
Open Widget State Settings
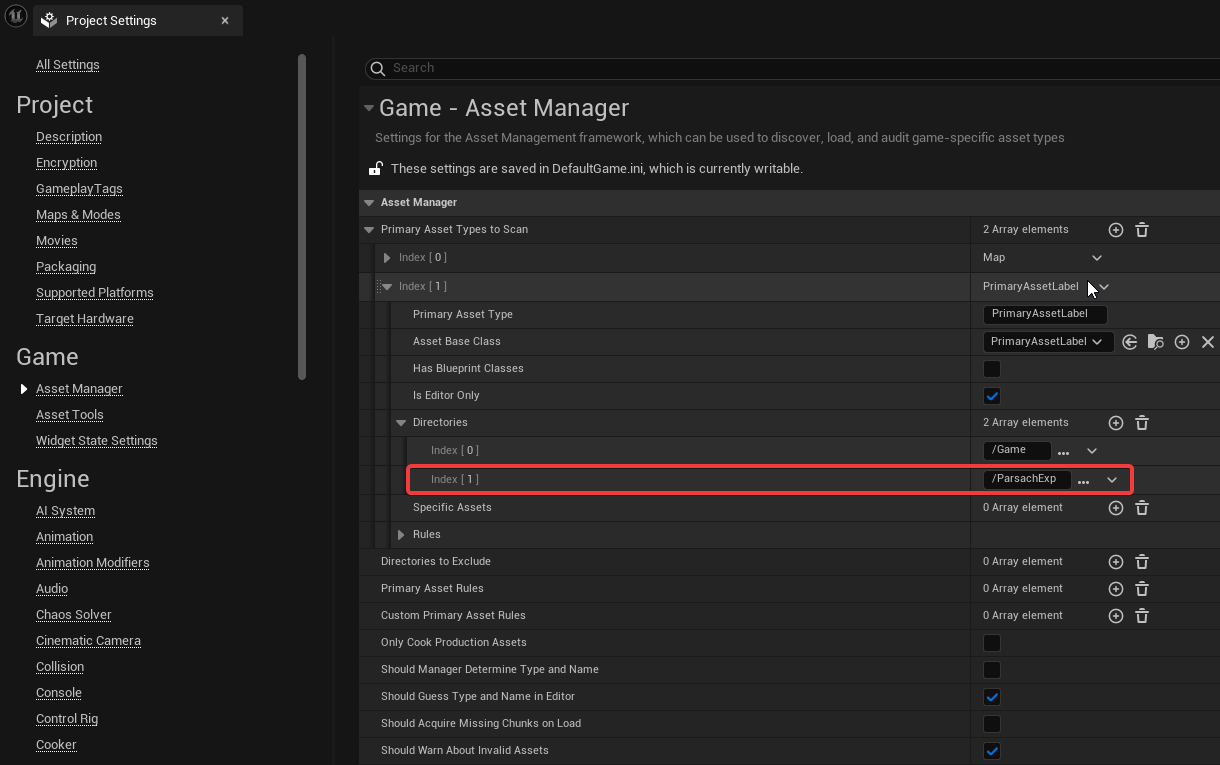(x=97, y=441)
